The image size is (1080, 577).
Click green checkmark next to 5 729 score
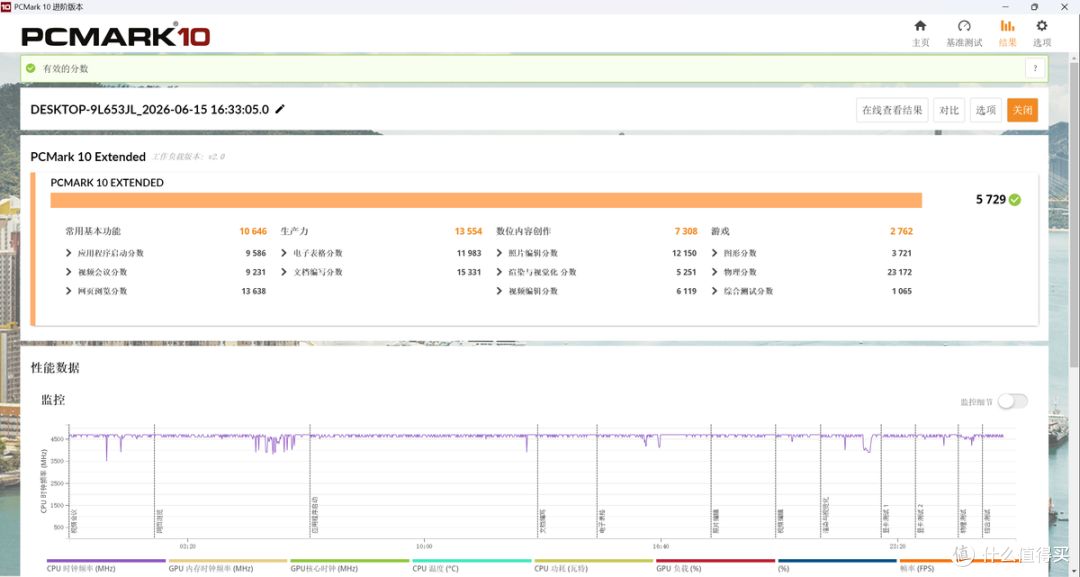click(1015, 200)
